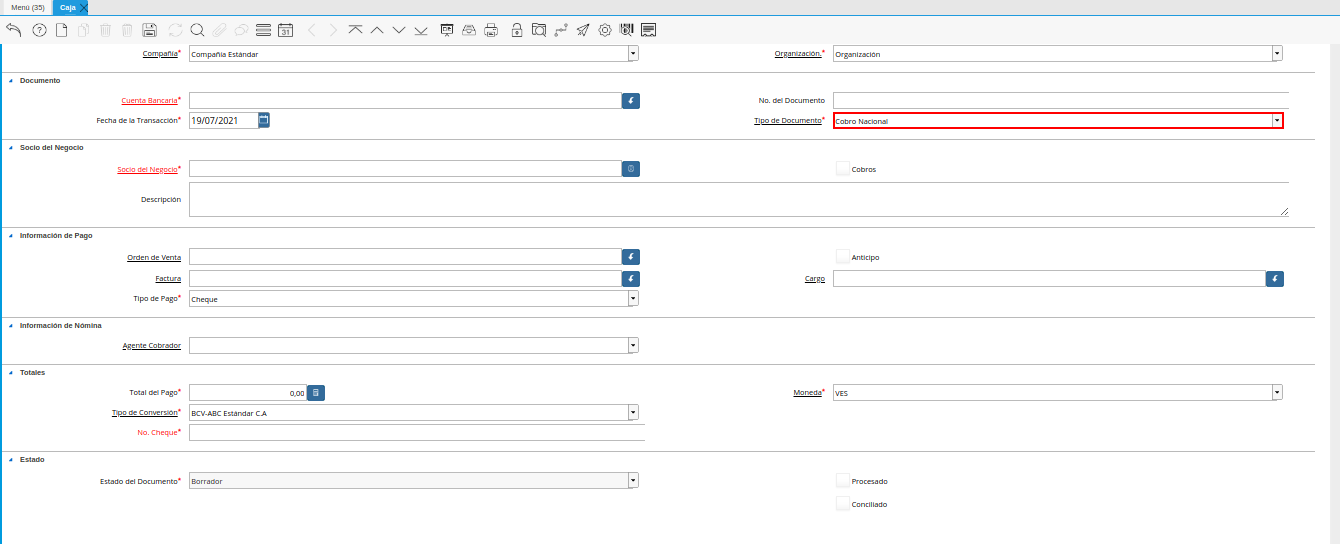Image resolution: width=1340 pixels, height=544 pixels.
Task: Collapse the Estado section
Action: pos(11,459)
